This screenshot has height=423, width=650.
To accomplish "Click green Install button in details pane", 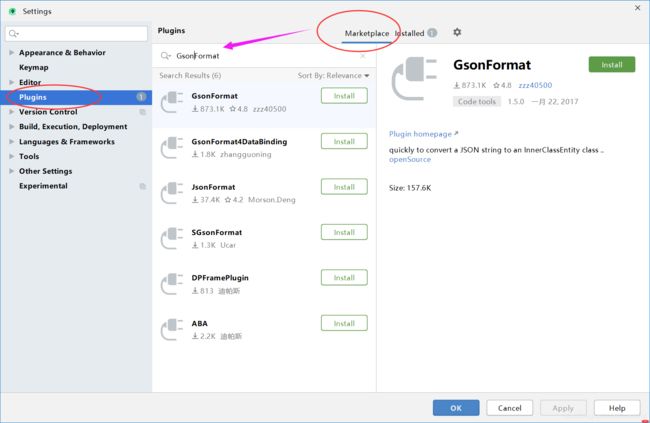I will (612, 65).
